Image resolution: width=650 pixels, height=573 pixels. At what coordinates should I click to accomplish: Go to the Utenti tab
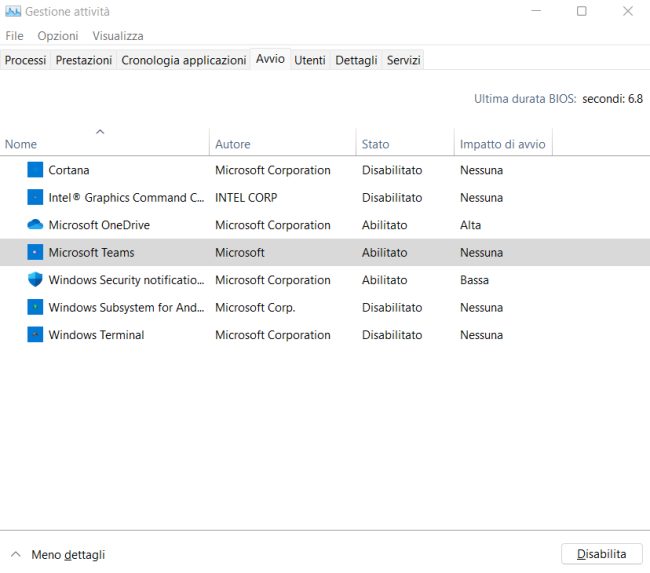click(x=310, y=61)
